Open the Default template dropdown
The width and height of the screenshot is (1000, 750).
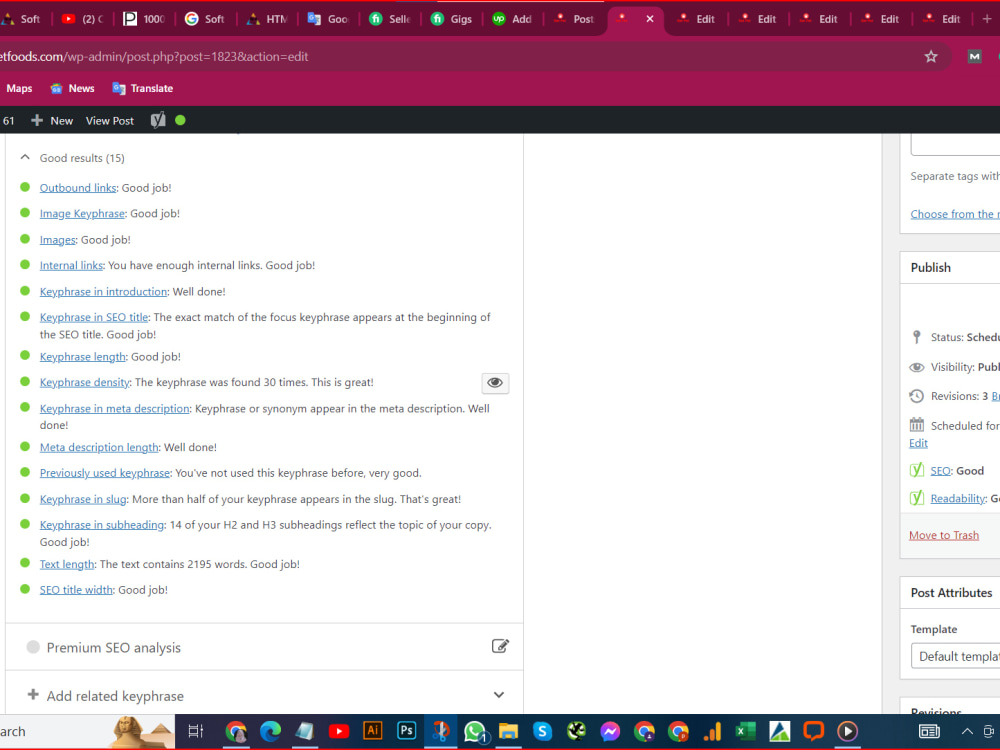955,656
